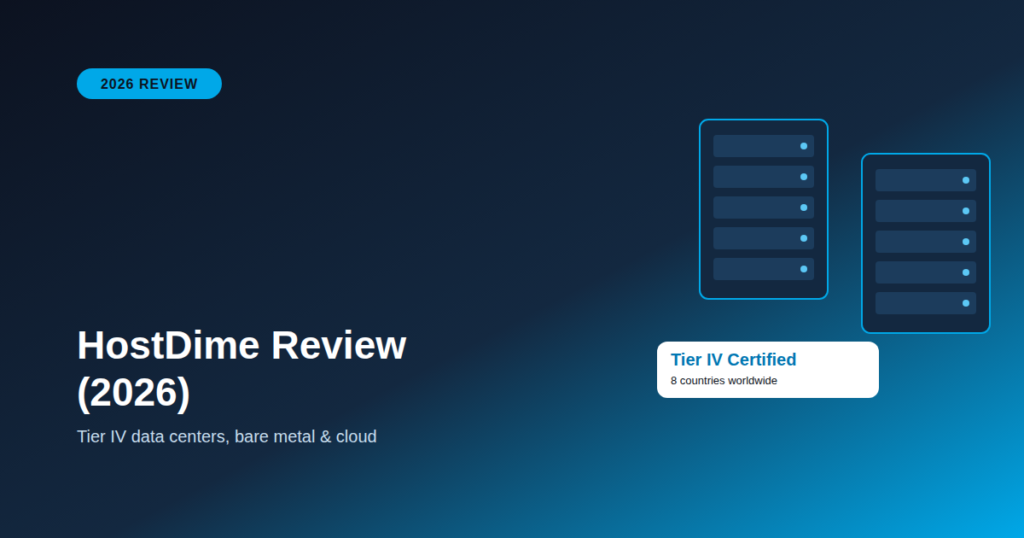The width and height of the screenshot is (1024, 538).
Task: Select top server slot in left rack
Action: (x=763, y=146)
